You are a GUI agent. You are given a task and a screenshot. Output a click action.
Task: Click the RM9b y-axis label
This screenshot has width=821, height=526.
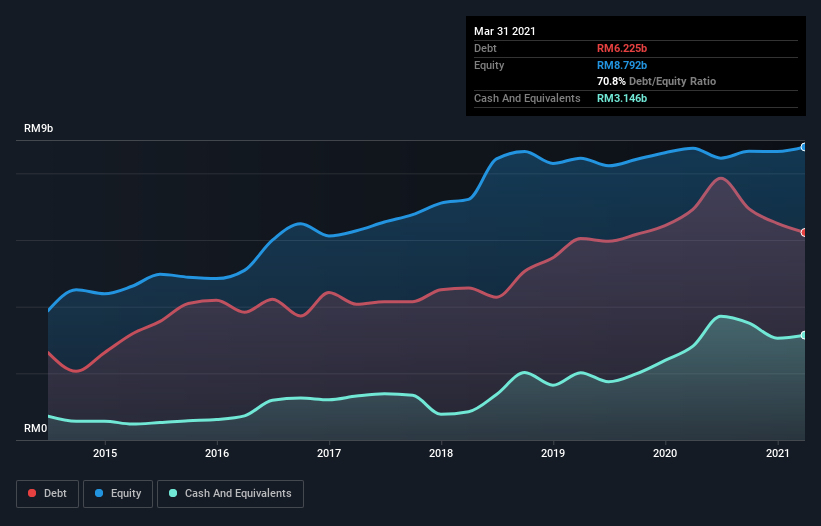tap(38, 128)
